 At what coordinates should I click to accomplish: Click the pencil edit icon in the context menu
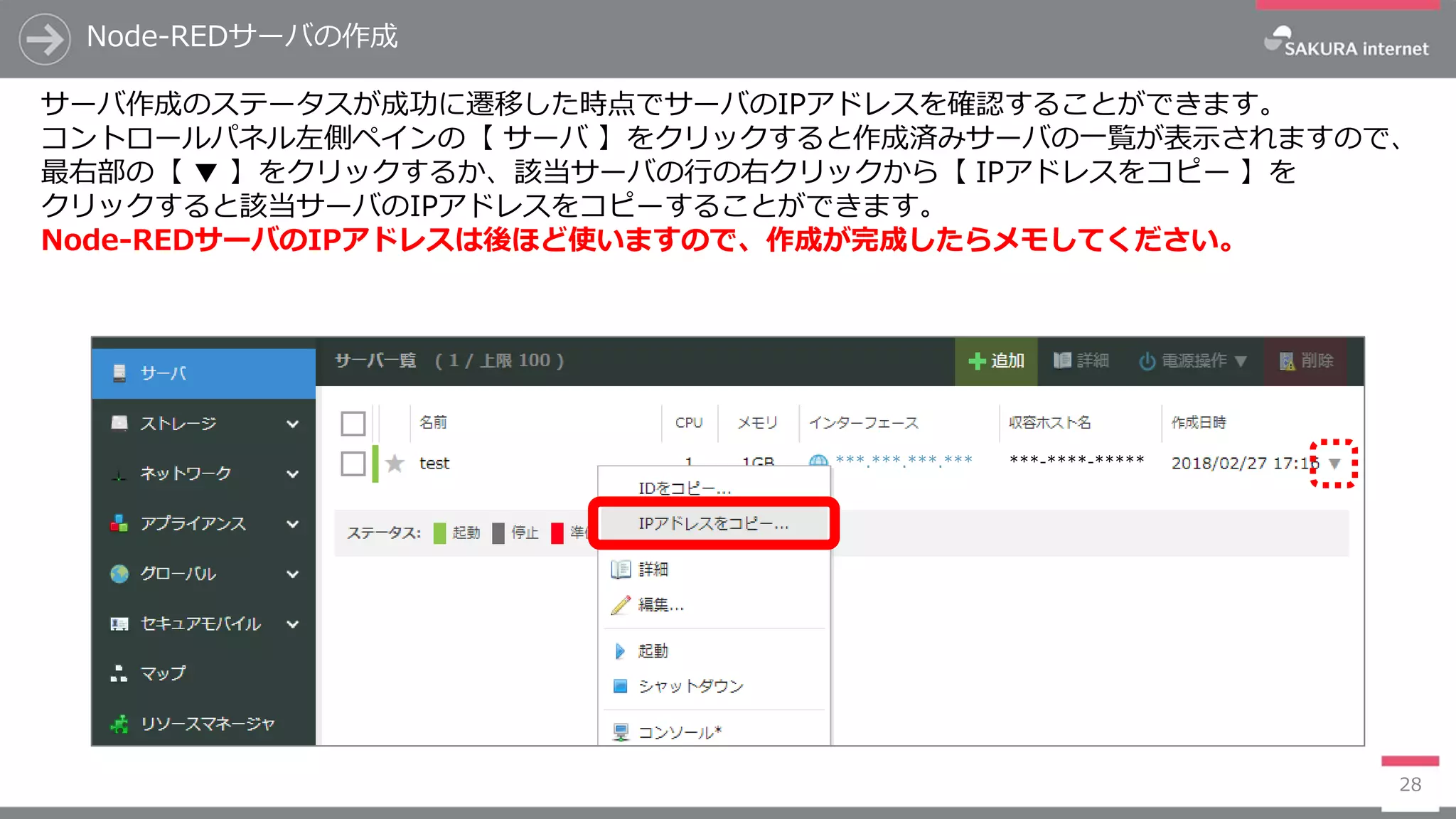coord(621,605)
